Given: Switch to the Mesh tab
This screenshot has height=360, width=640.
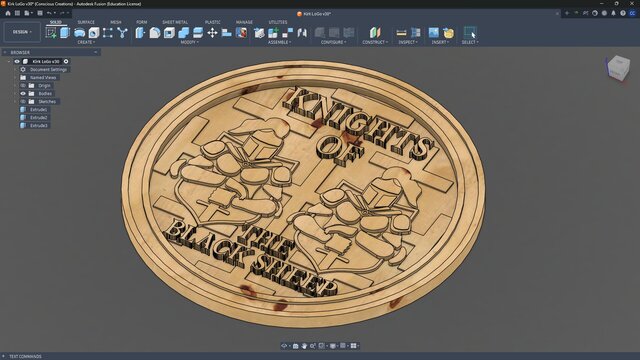Looking at the screenshot, I should pos(116,22).
